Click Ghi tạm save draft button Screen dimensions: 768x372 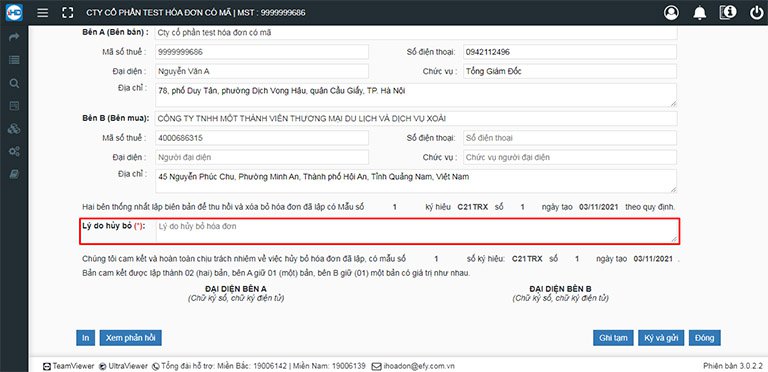point(613,338)
